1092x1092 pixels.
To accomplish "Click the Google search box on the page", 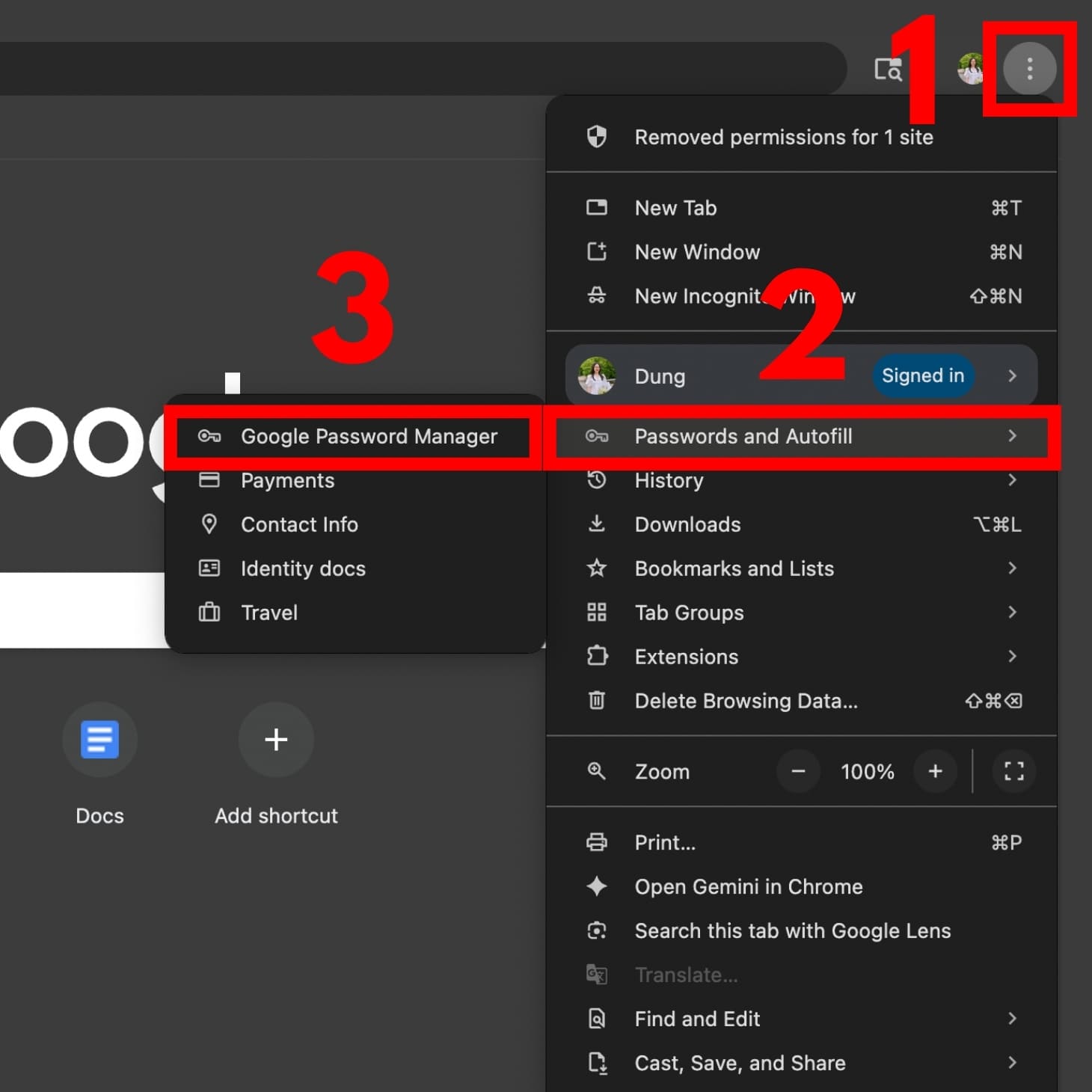I will [82, 610].
